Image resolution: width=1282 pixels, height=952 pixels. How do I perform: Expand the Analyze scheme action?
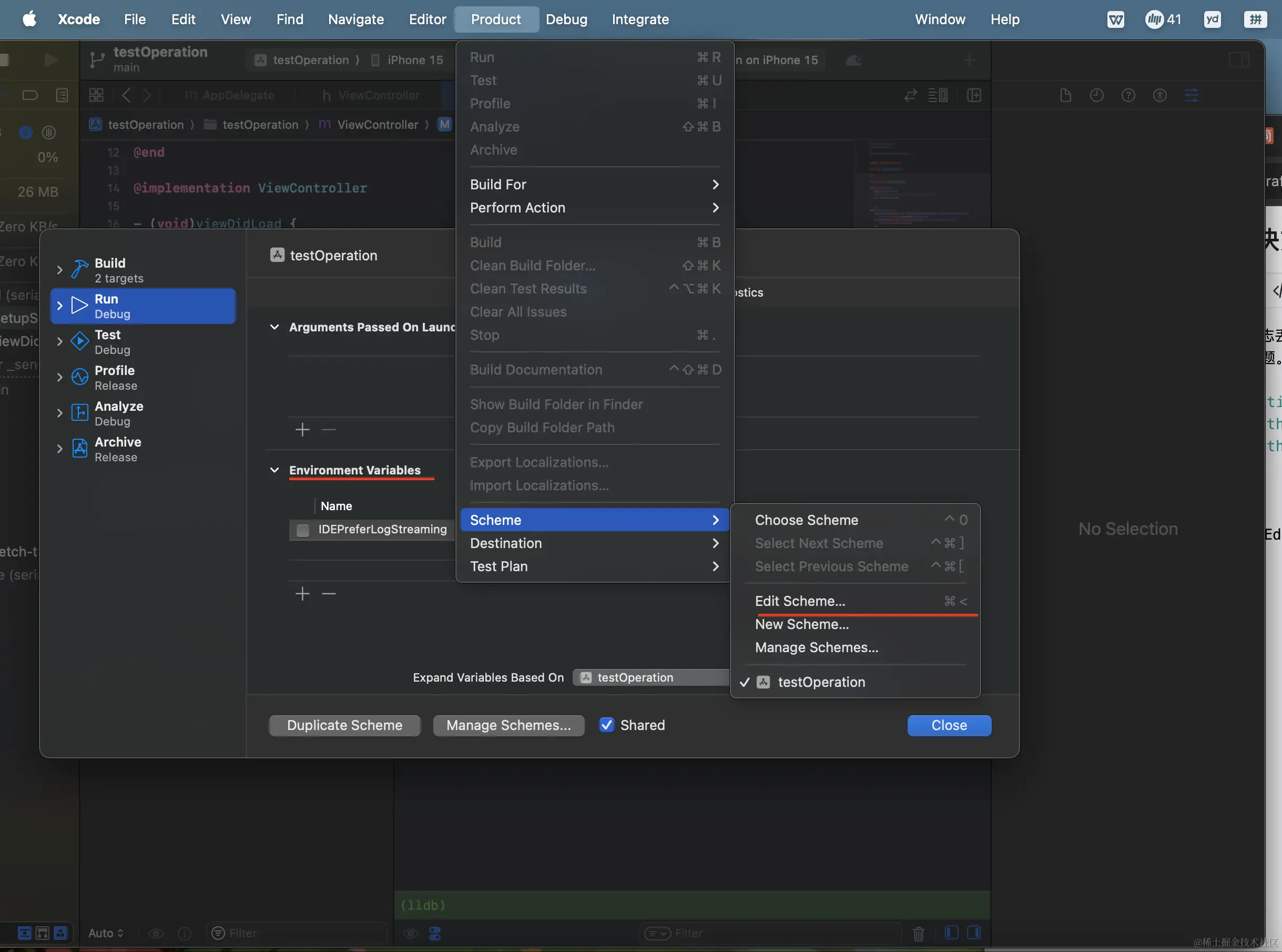tap(59, 412)
